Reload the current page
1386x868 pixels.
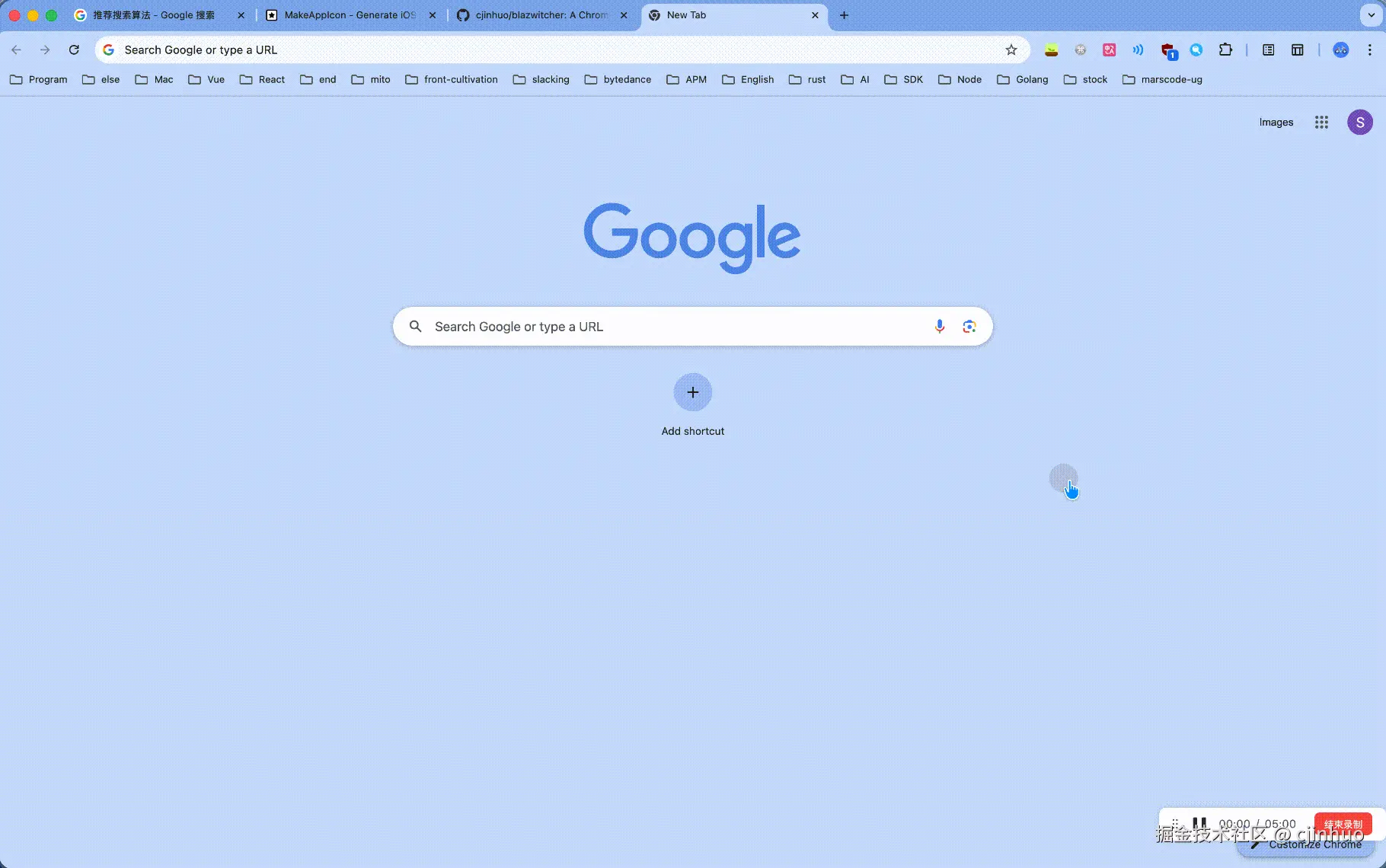[74, 50]
